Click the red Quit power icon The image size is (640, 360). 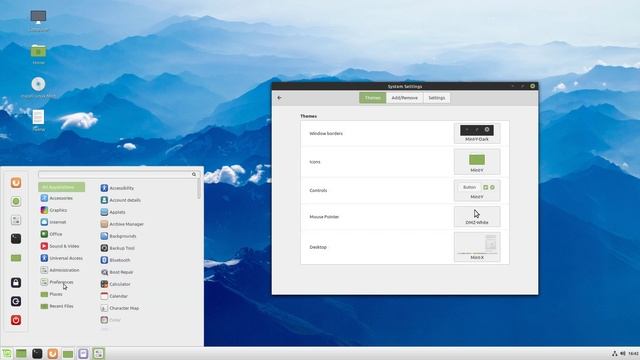click(16, 320)
